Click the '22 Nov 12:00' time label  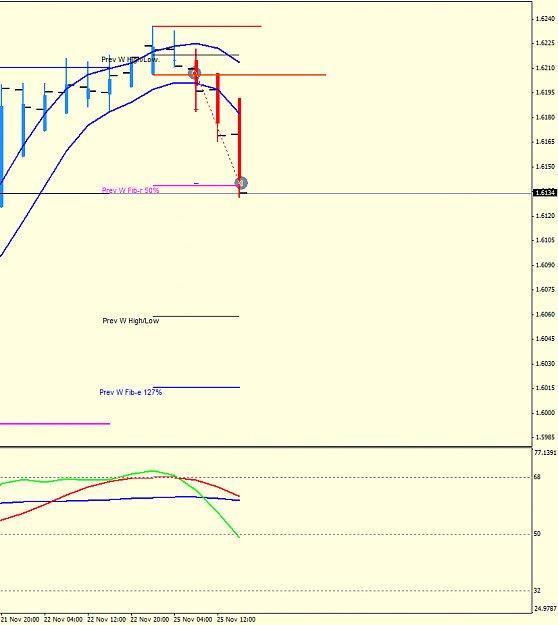(x=106, y=619)
